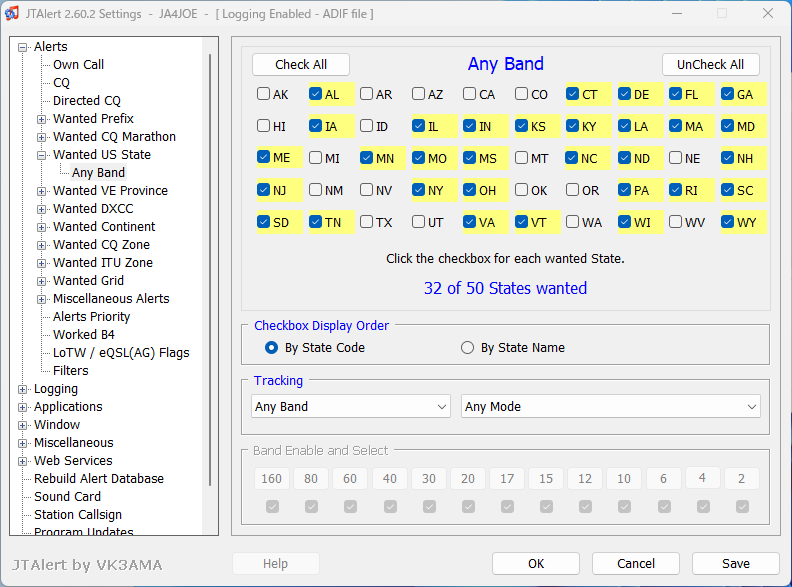This screenshot has height=587, width=792.
Task: Check the AK state checkbox
Action: [263, 94]
